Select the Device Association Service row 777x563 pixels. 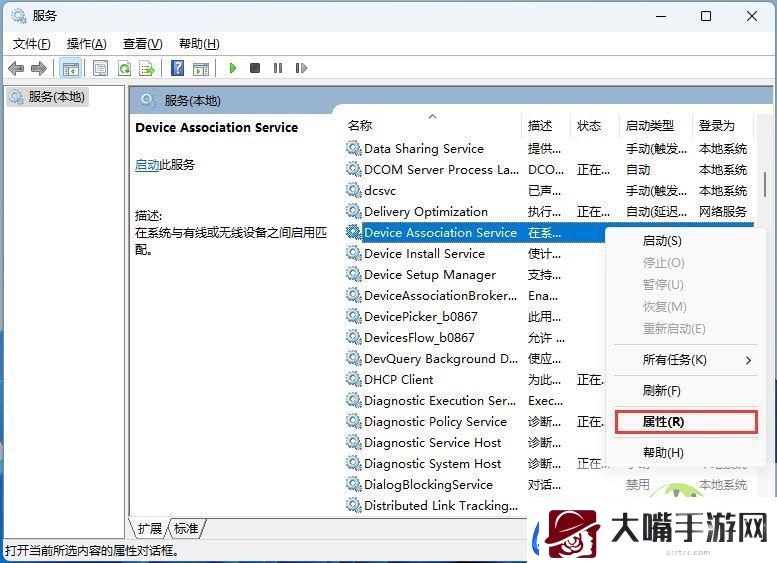(x=476, y=232)
